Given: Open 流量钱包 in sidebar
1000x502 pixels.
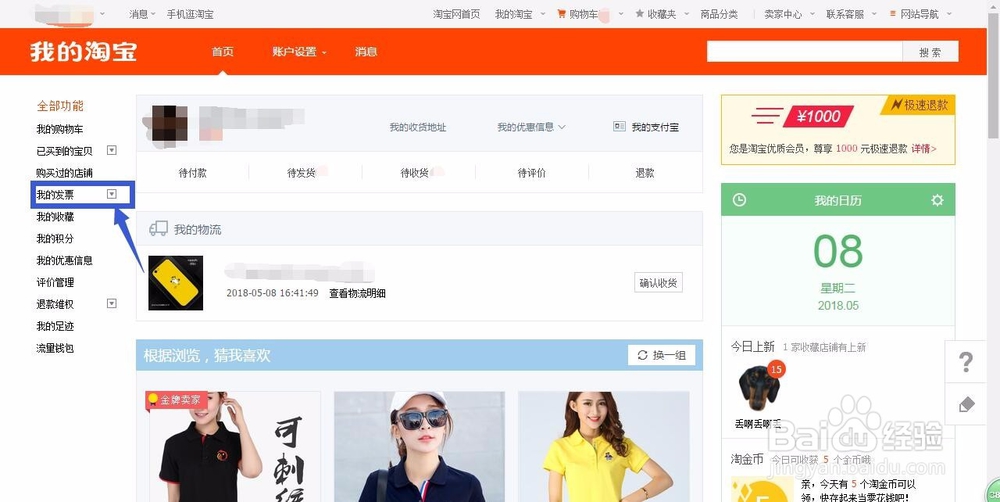Looking at the screenshot, I should [x=55, y=348].
